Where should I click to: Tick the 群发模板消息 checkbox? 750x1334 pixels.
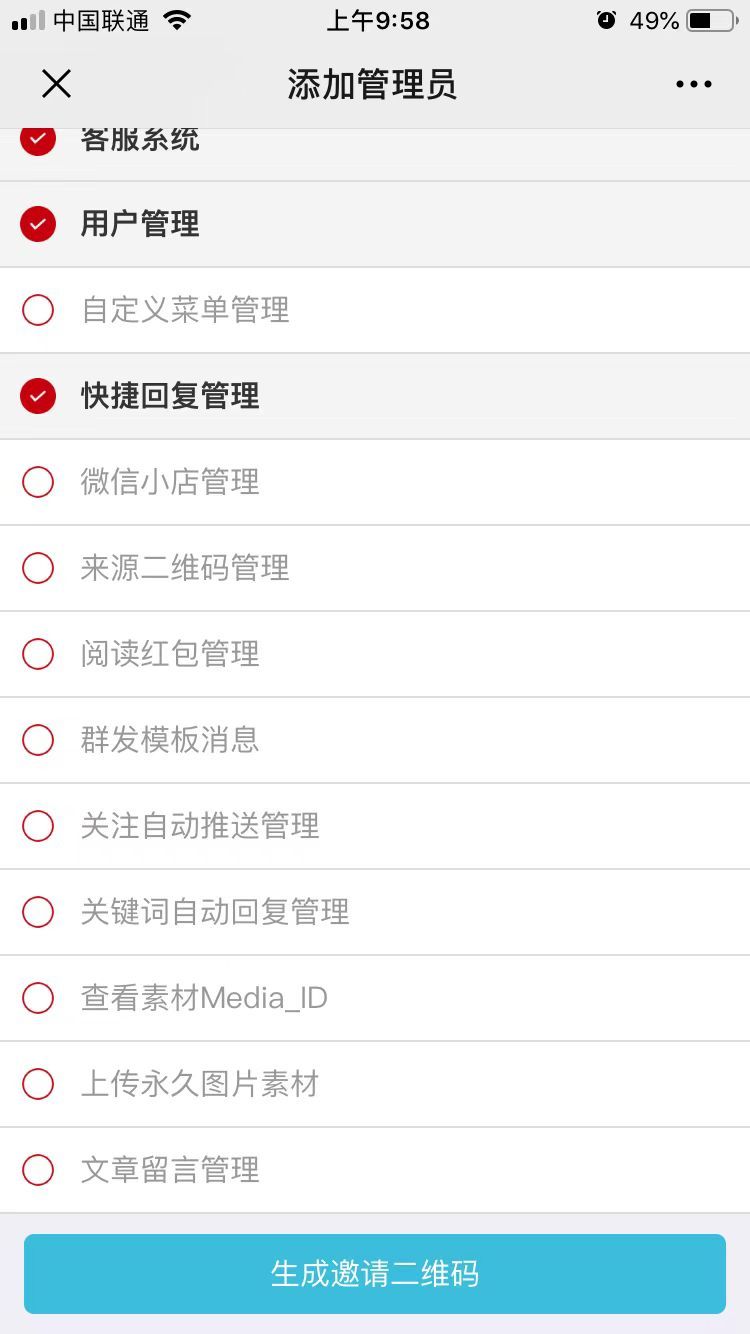coord(38,740)
